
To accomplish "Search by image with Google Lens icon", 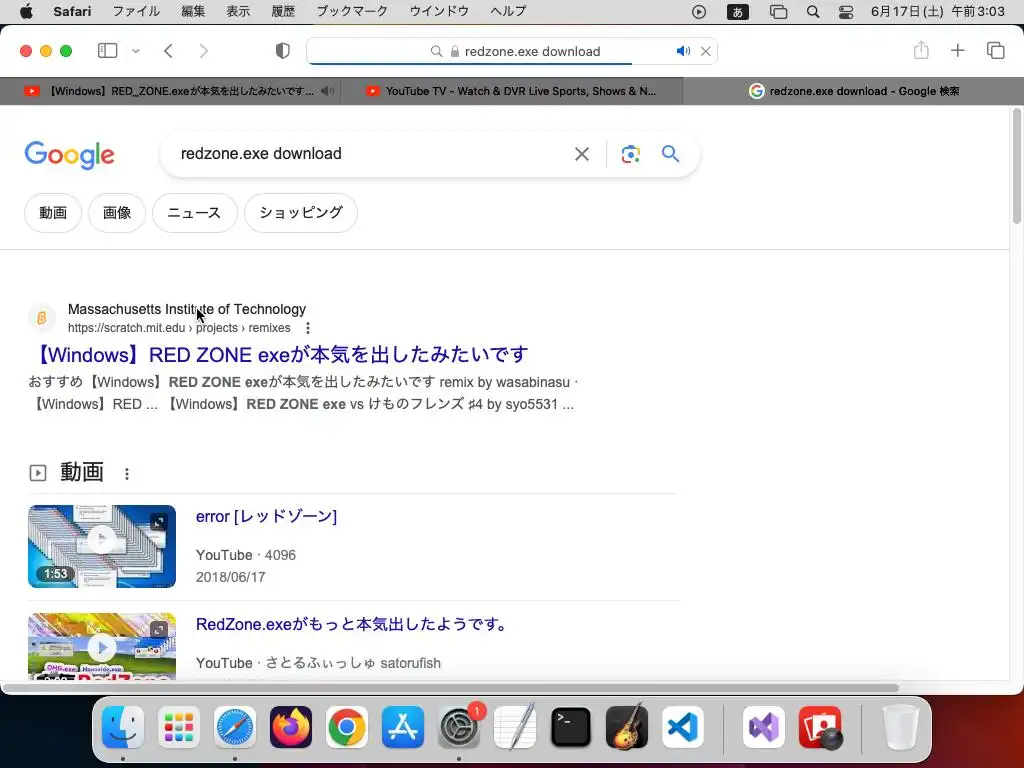I will [630, 154].
